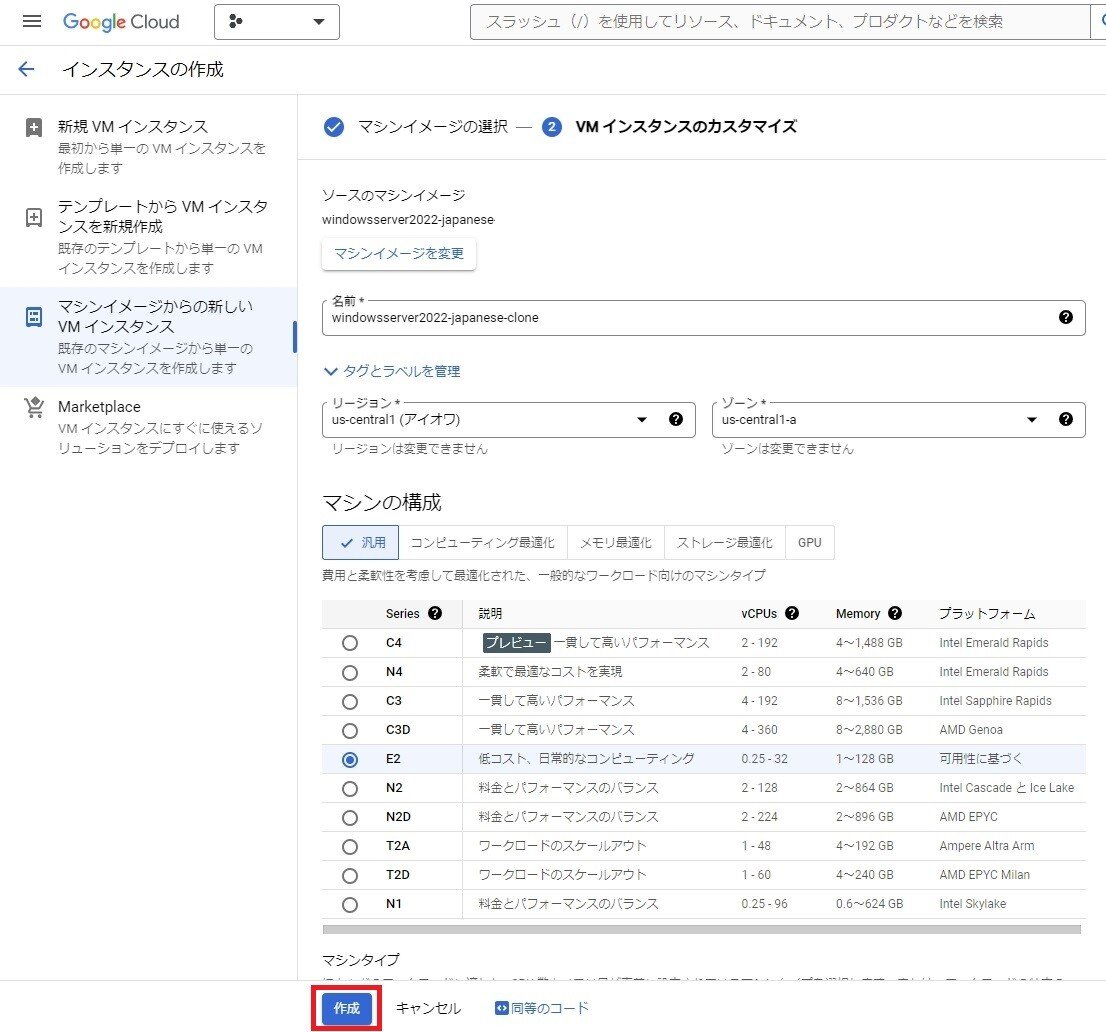
Task: Click the horizontal scrollbar under series table
Action: [702, 930]
